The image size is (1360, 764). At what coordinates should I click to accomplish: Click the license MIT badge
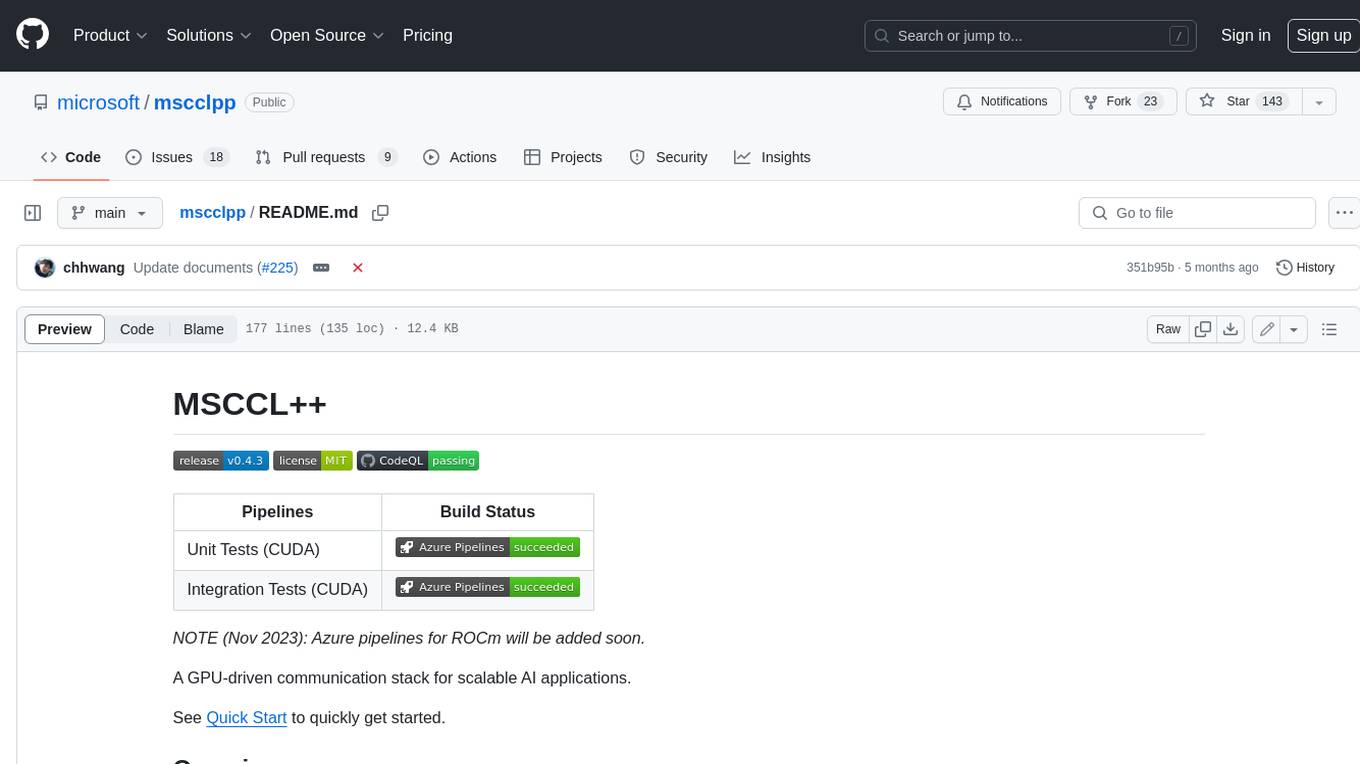[313, 461]
